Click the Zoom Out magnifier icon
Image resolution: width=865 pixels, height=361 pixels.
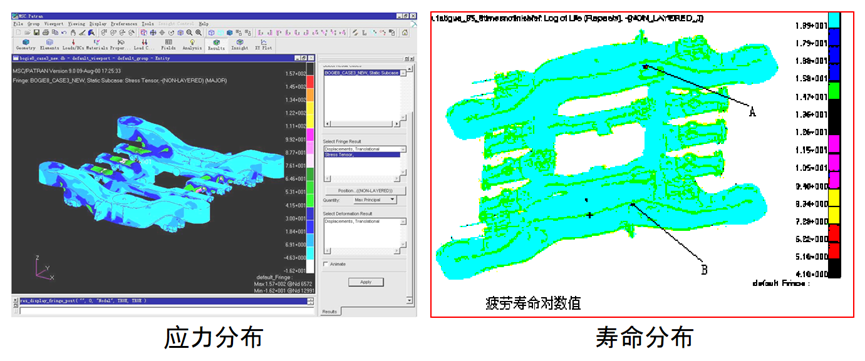pos(198,33)
